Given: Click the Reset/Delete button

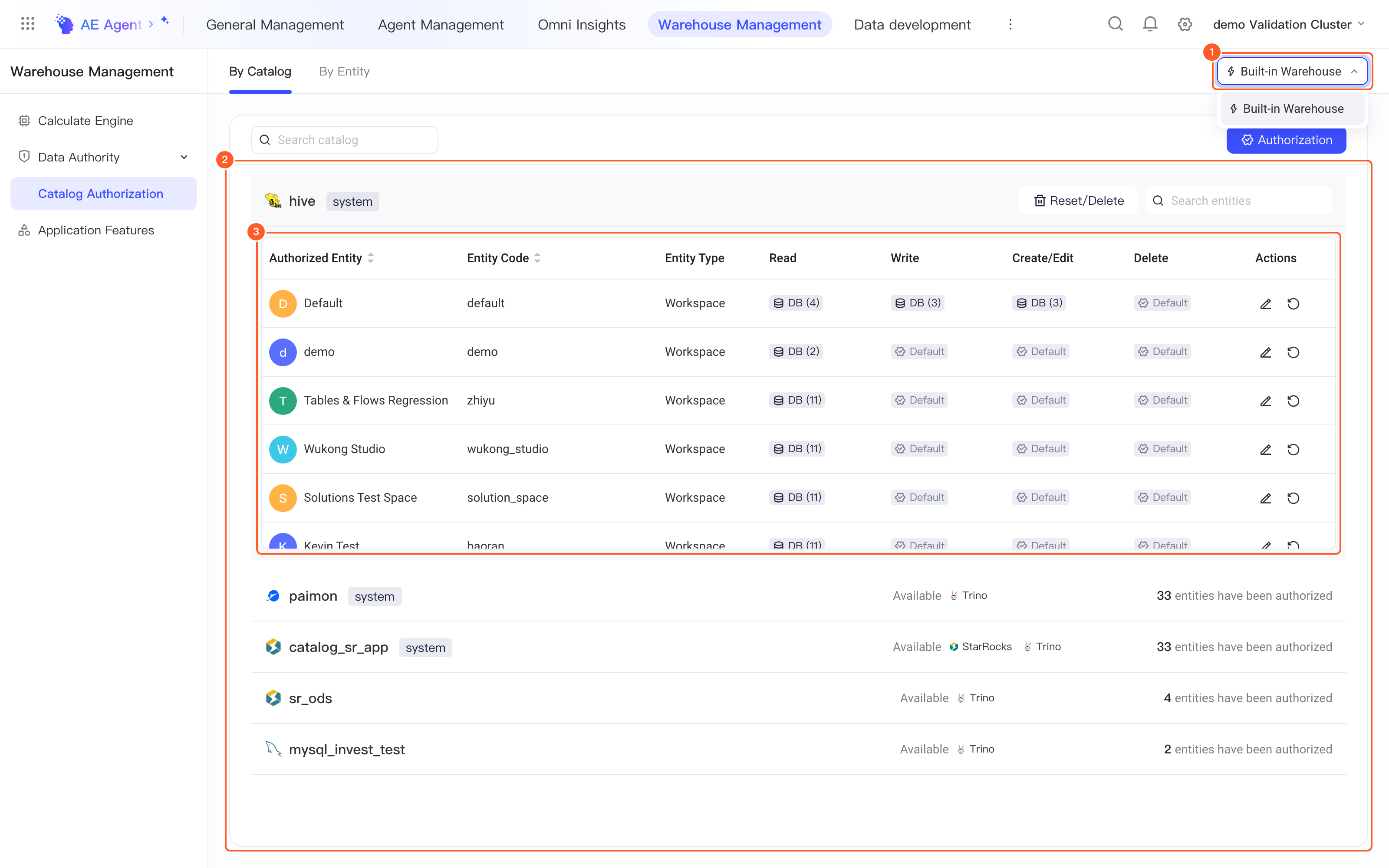Looking at the screenshot, I should tap(1079, 201).
